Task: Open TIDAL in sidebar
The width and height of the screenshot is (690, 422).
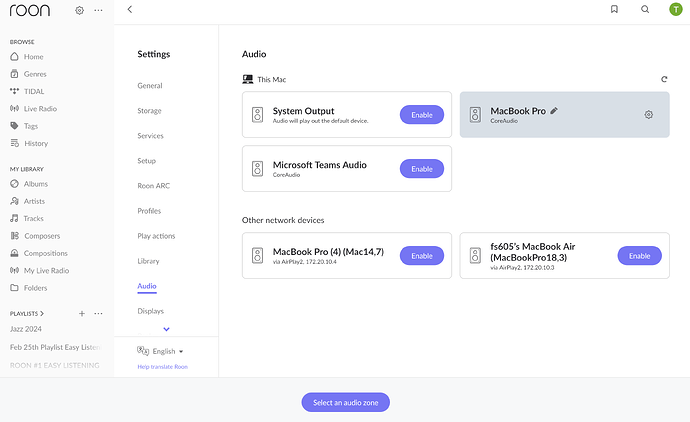Action: tap(27, 92)
